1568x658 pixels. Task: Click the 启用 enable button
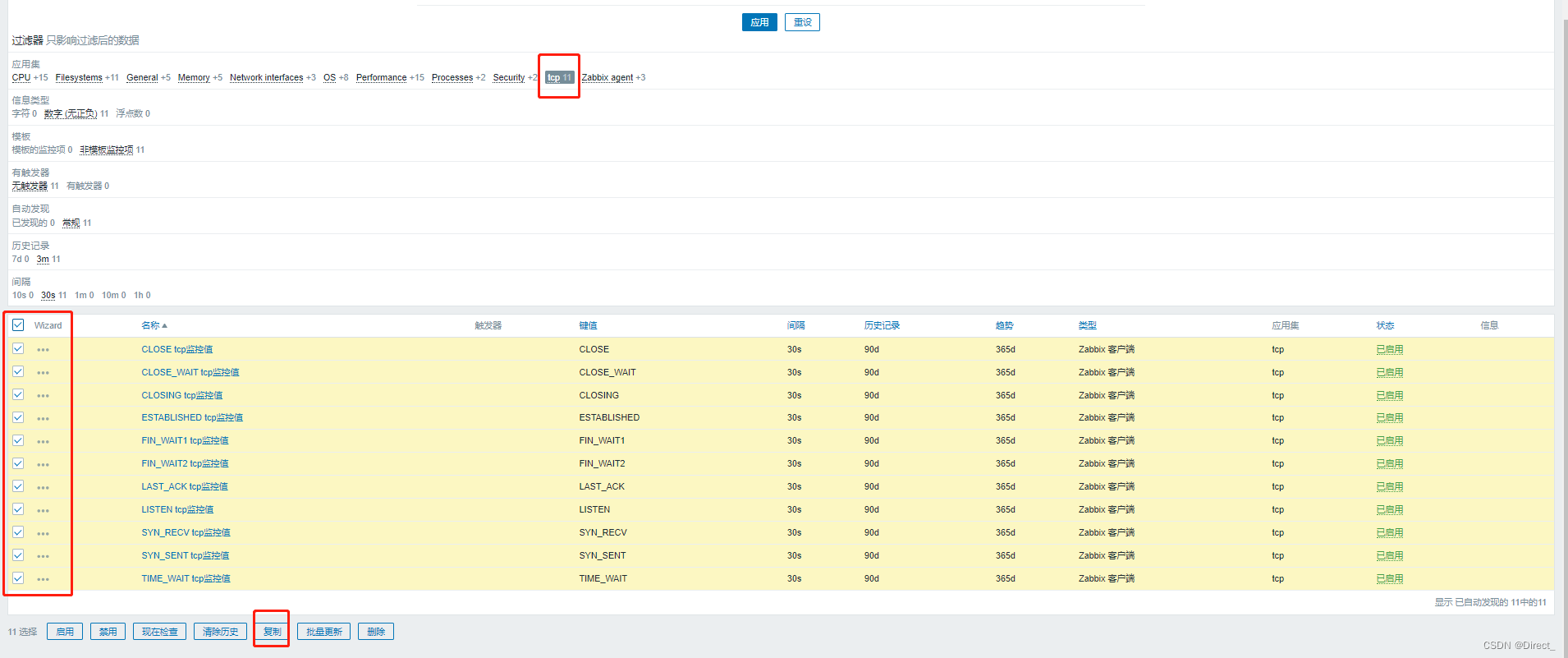click(65, 632)
